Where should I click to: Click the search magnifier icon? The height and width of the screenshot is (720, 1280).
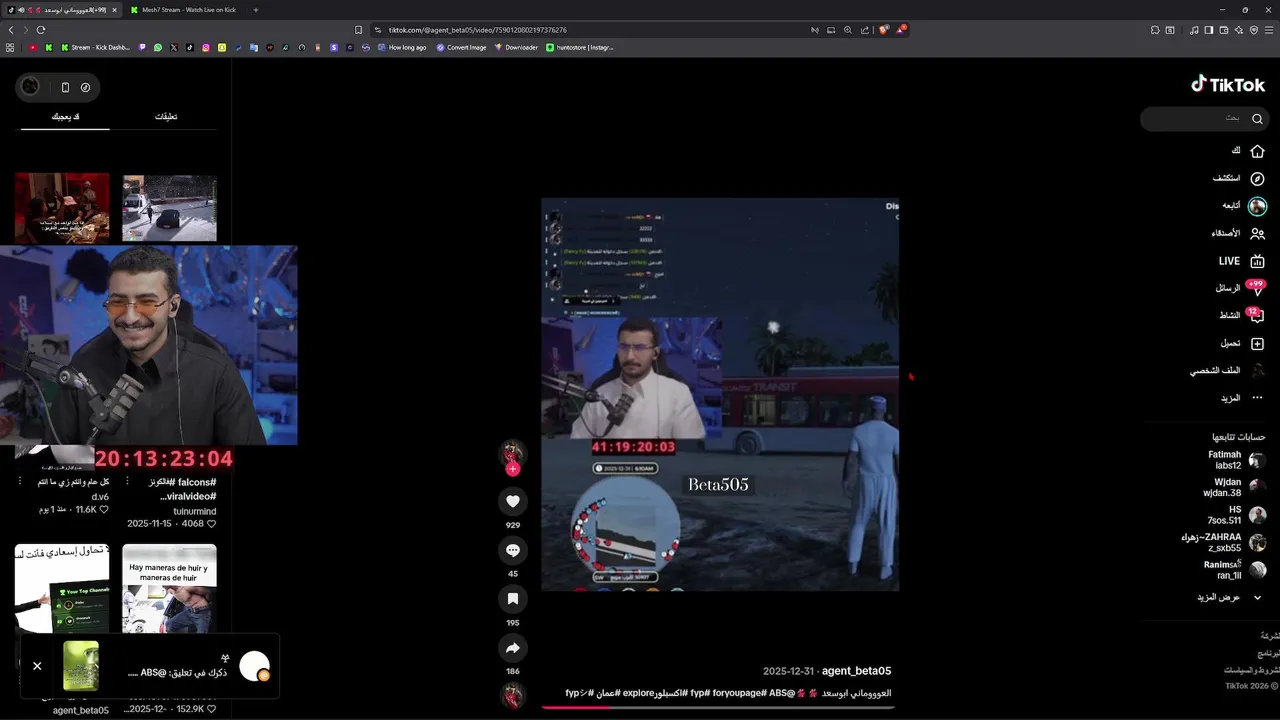click(x=1257, y=119)
